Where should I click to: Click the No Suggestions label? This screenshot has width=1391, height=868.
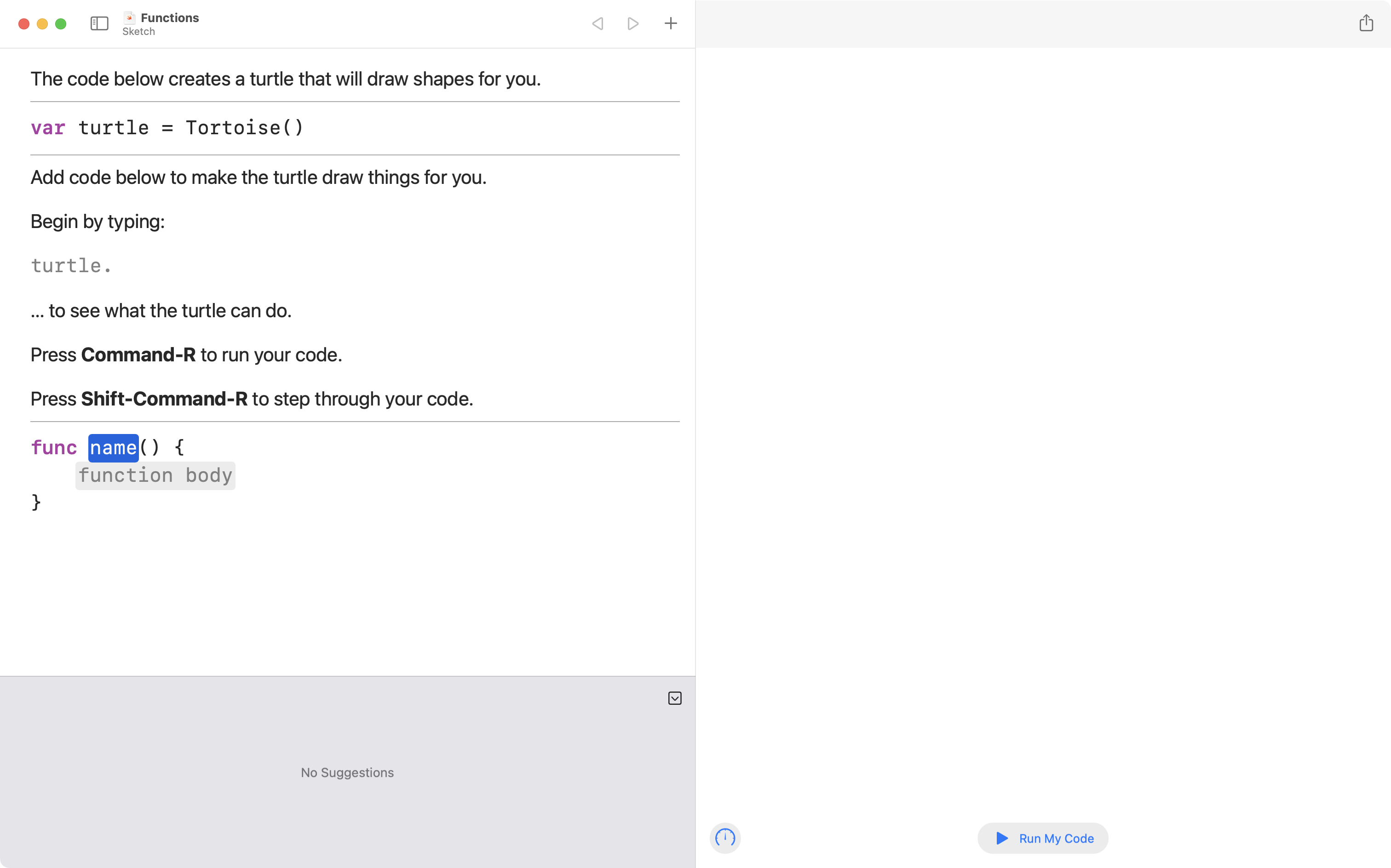(347, 772)
